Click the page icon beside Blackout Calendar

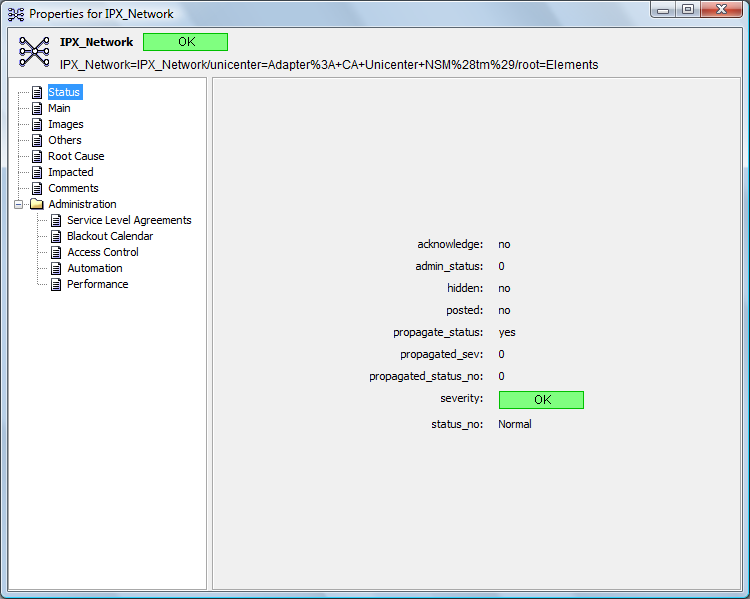click(56, 236)
